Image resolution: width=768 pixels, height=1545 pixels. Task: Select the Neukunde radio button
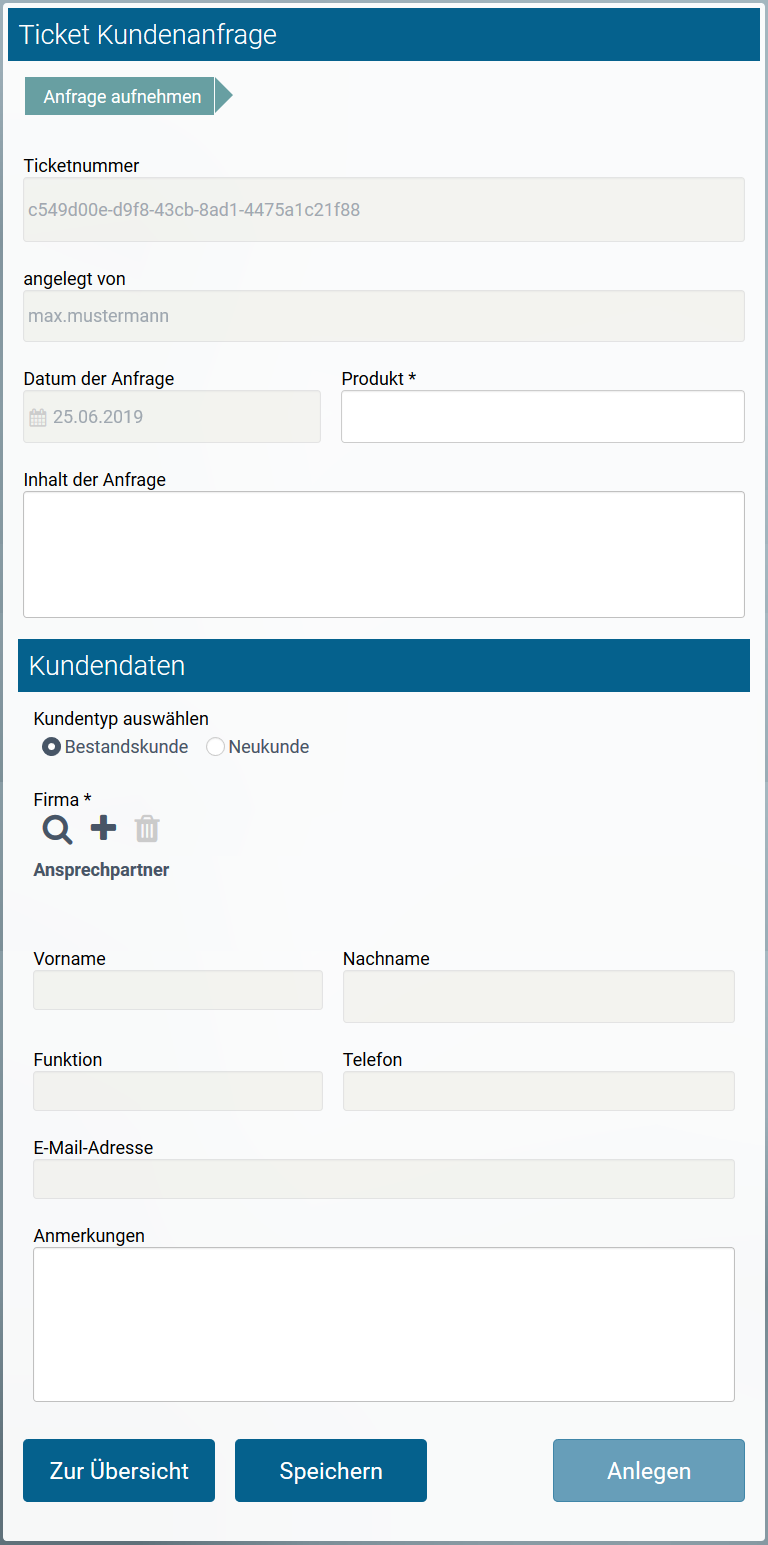point(215,746)
